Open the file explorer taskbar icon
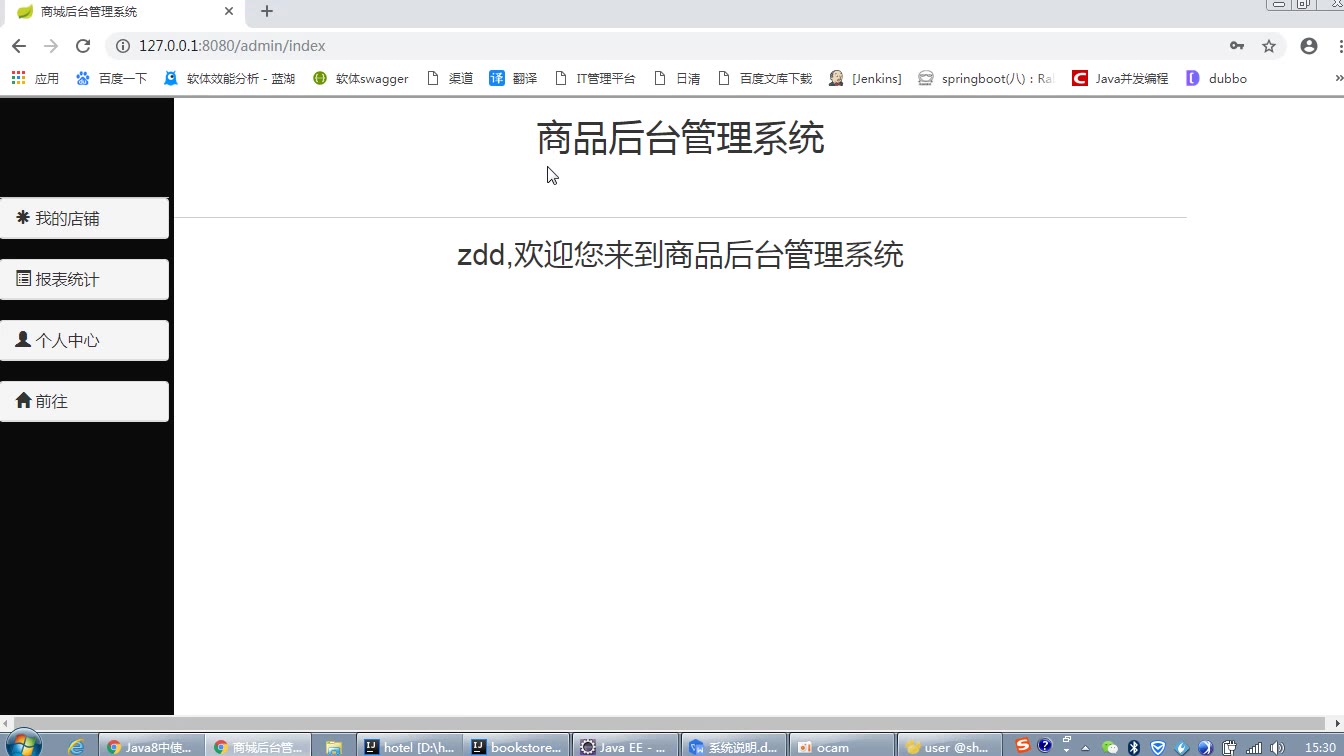The width and height of the screenshot is (1344, 756). [333, 746]
